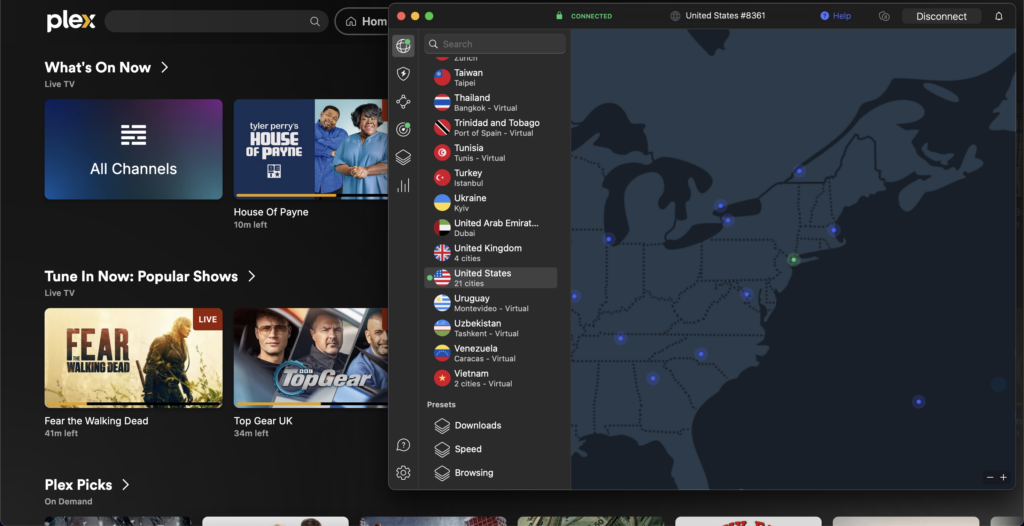Click the United States #8361 server label
1024x526 pixels.
725,16
